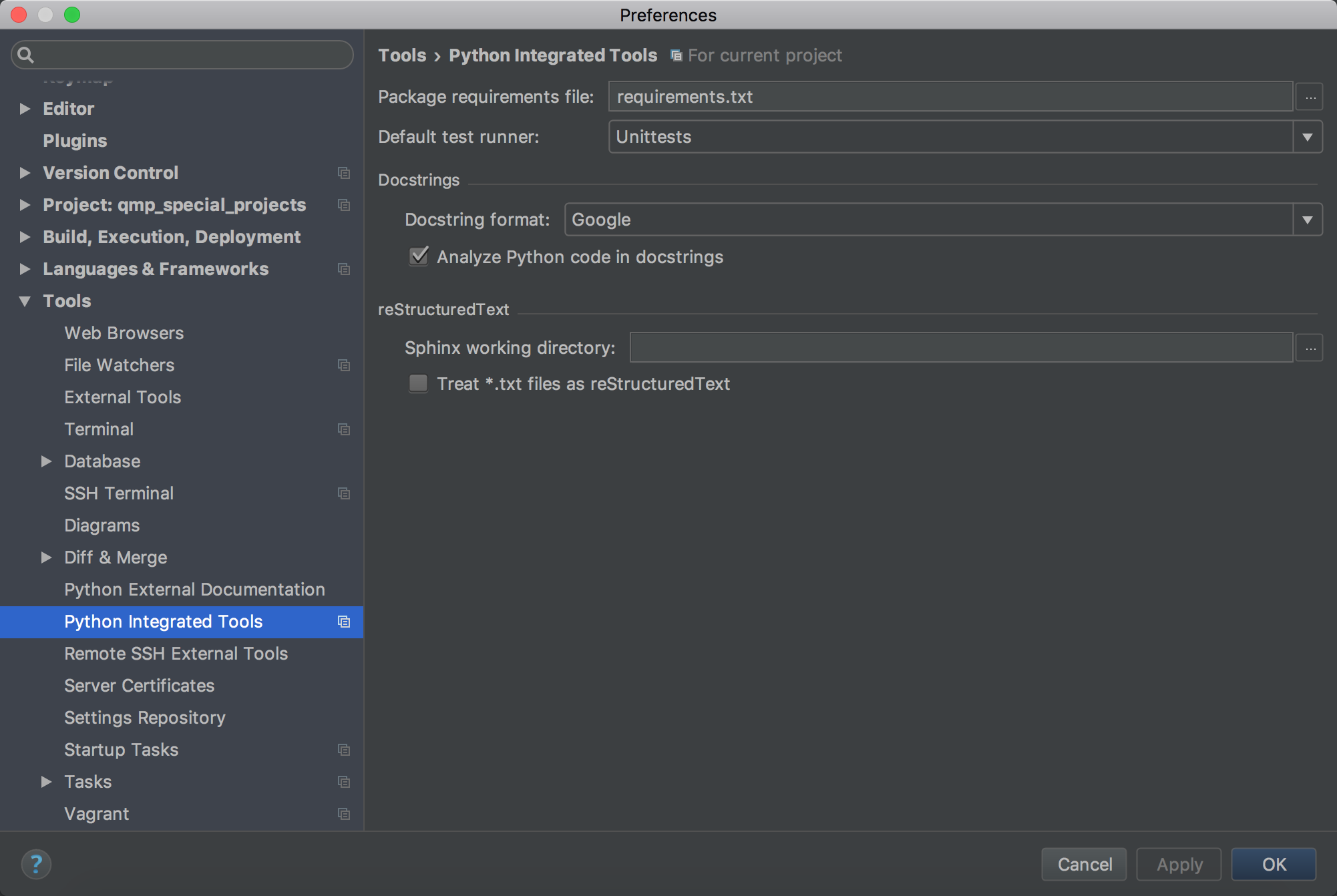Click the Cancel button
1337x896 pixels.
click(1084, 865)
